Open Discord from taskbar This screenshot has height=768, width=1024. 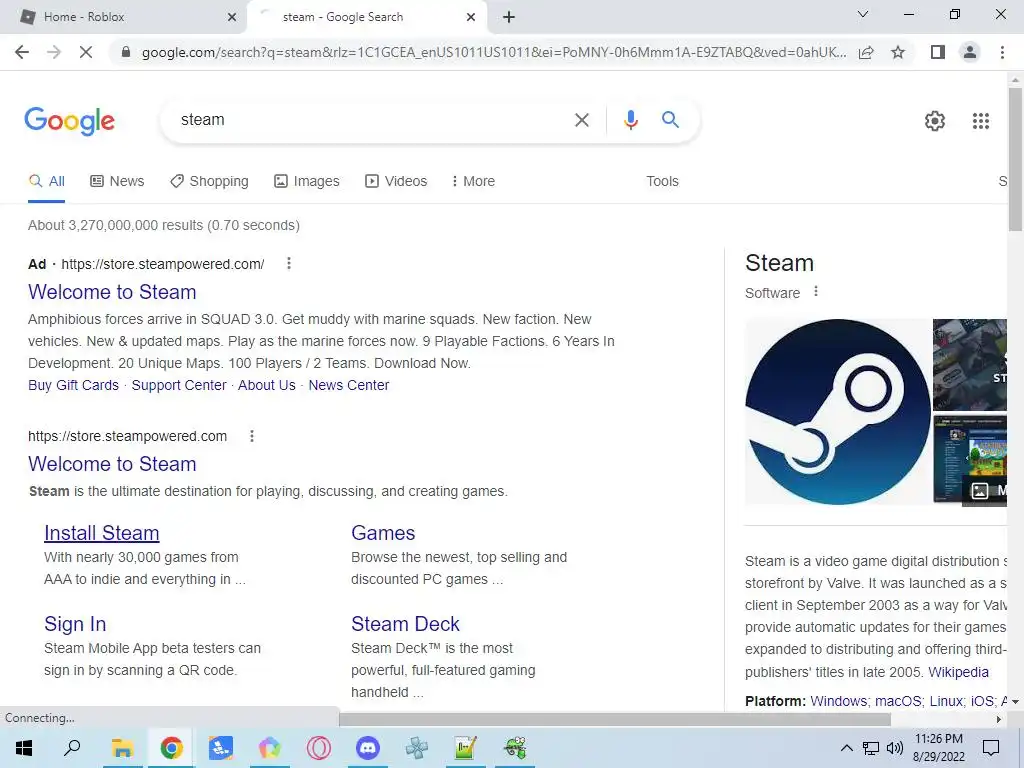click(x=368, y=748)
